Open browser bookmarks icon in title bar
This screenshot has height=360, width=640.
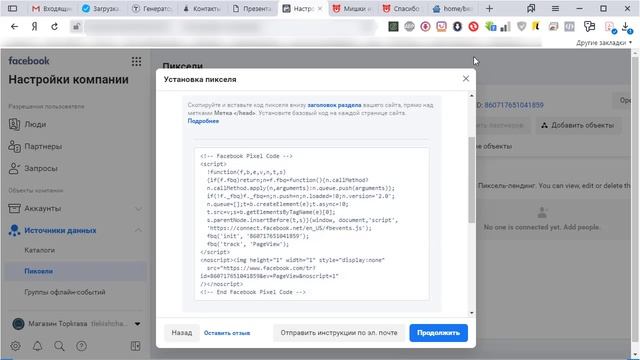(531, 9)
